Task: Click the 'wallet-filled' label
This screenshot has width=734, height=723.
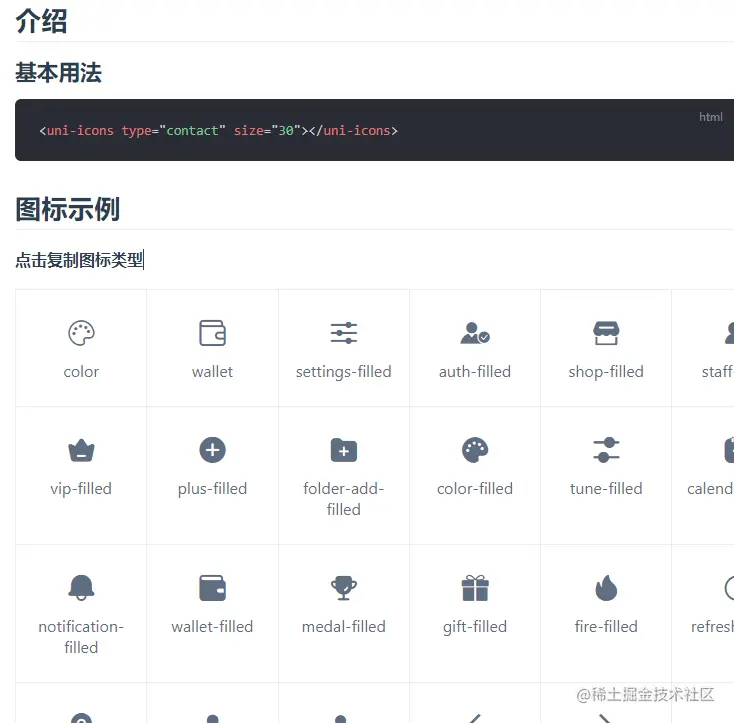Action: pos(212,627)
